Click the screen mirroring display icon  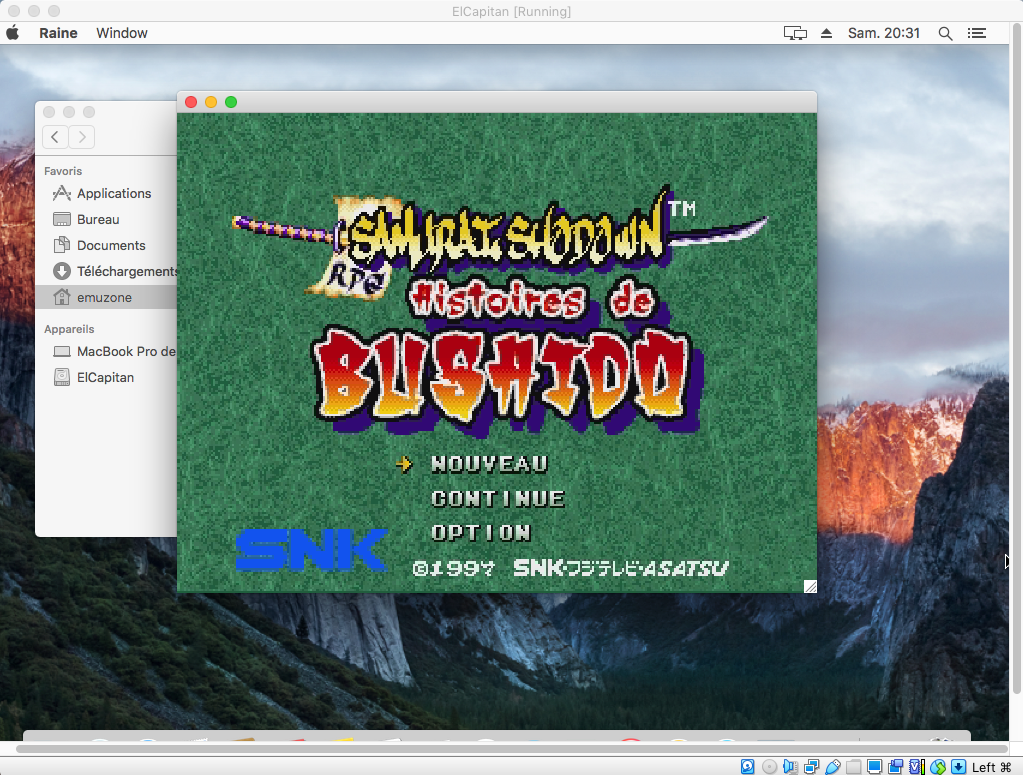point(795,33)
